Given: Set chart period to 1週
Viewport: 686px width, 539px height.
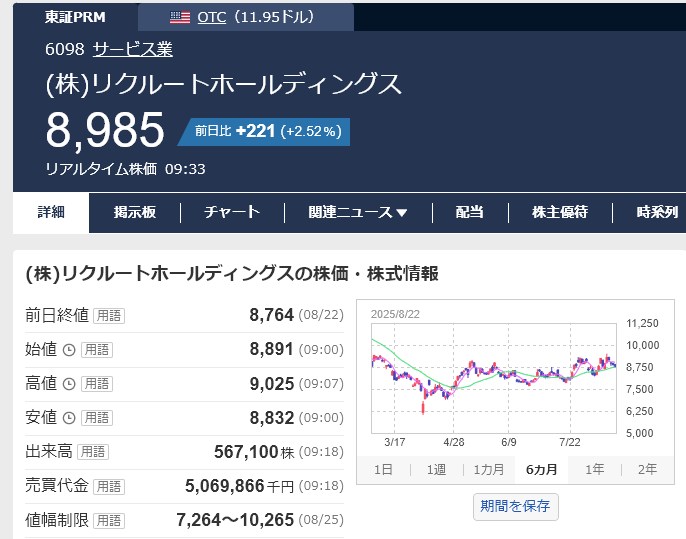Looking at the screenshot, I should click(436, 469).
